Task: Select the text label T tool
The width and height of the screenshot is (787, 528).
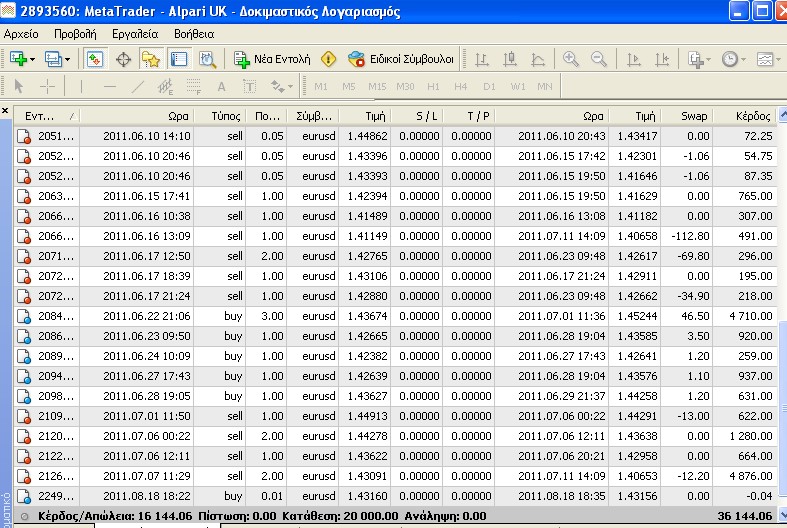Action: (249, 86)
